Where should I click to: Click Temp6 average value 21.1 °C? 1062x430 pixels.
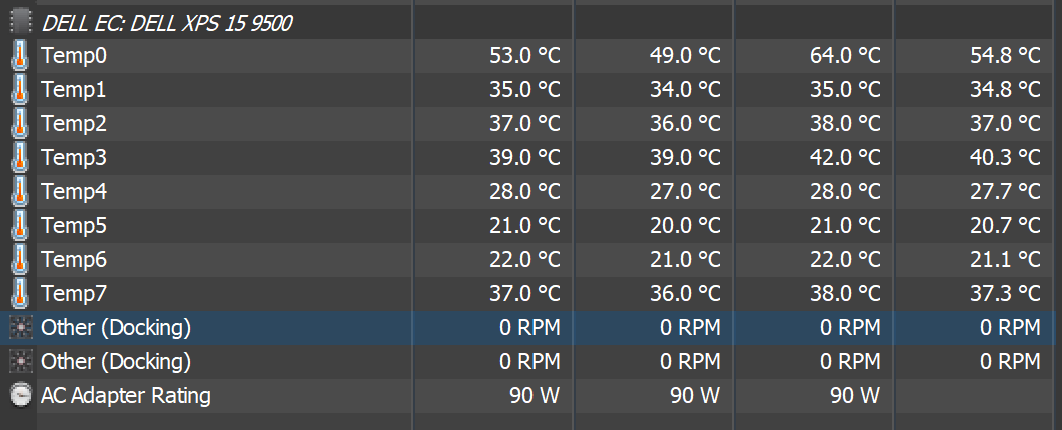tap(1005, 259)
